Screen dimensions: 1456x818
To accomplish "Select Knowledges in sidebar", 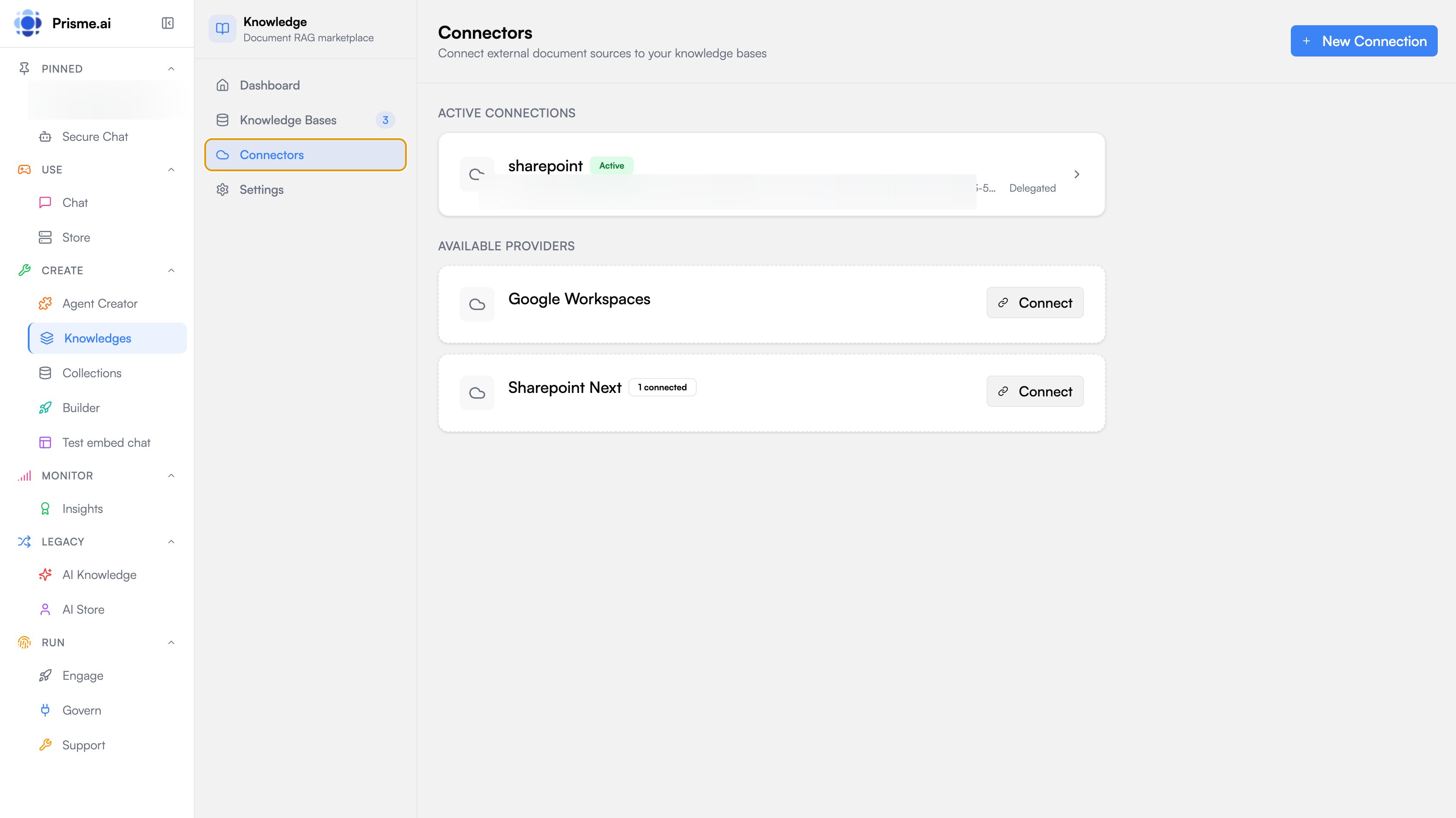I will (107, 338).
